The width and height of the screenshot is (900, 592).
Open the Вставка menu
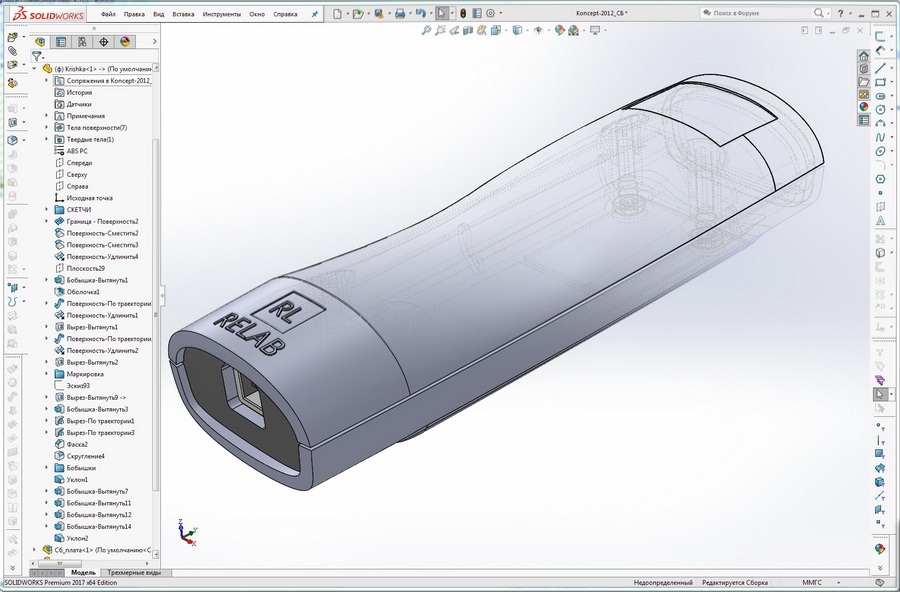[183, 15]
